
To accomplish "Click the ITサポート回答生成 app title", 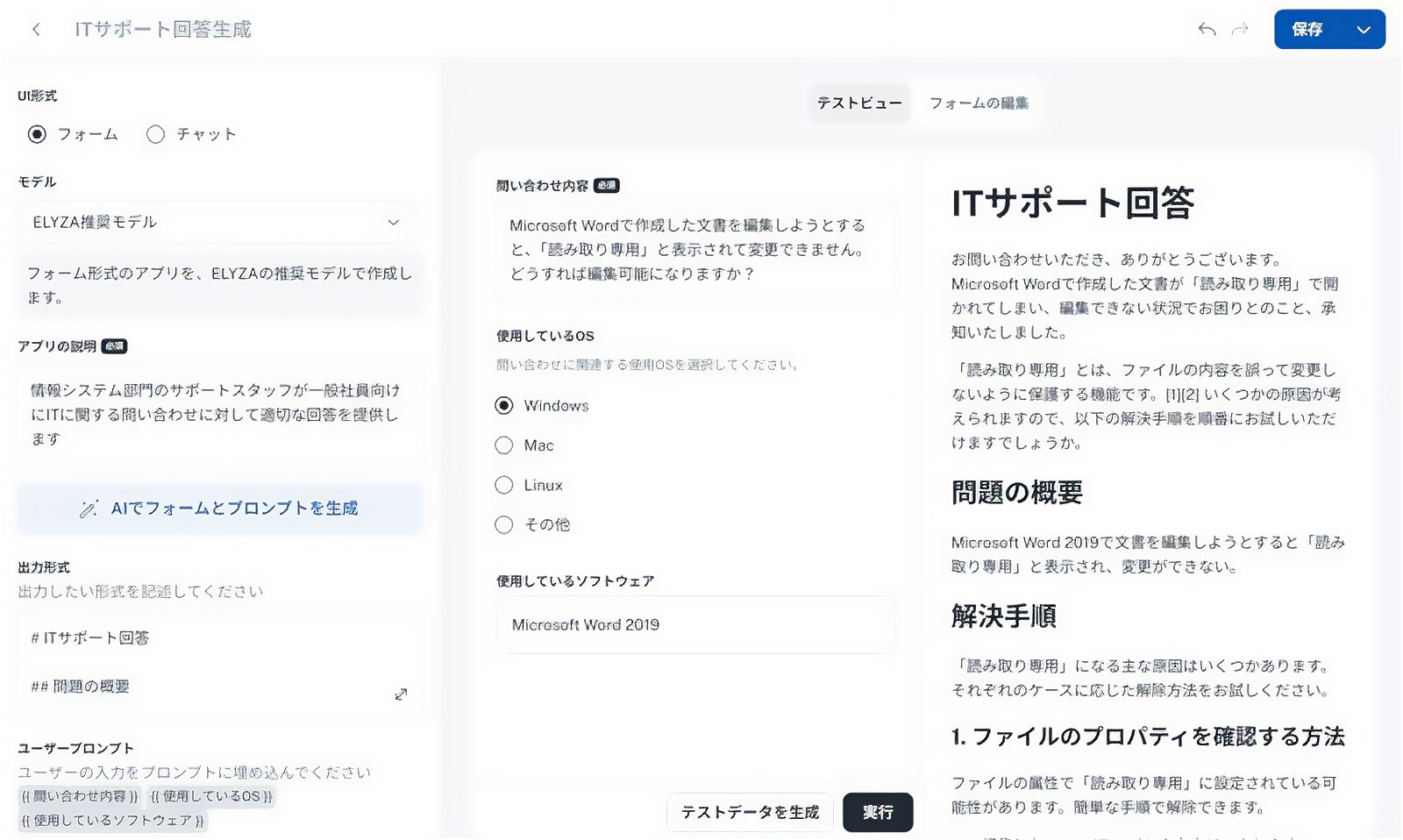I will [163, 30].
